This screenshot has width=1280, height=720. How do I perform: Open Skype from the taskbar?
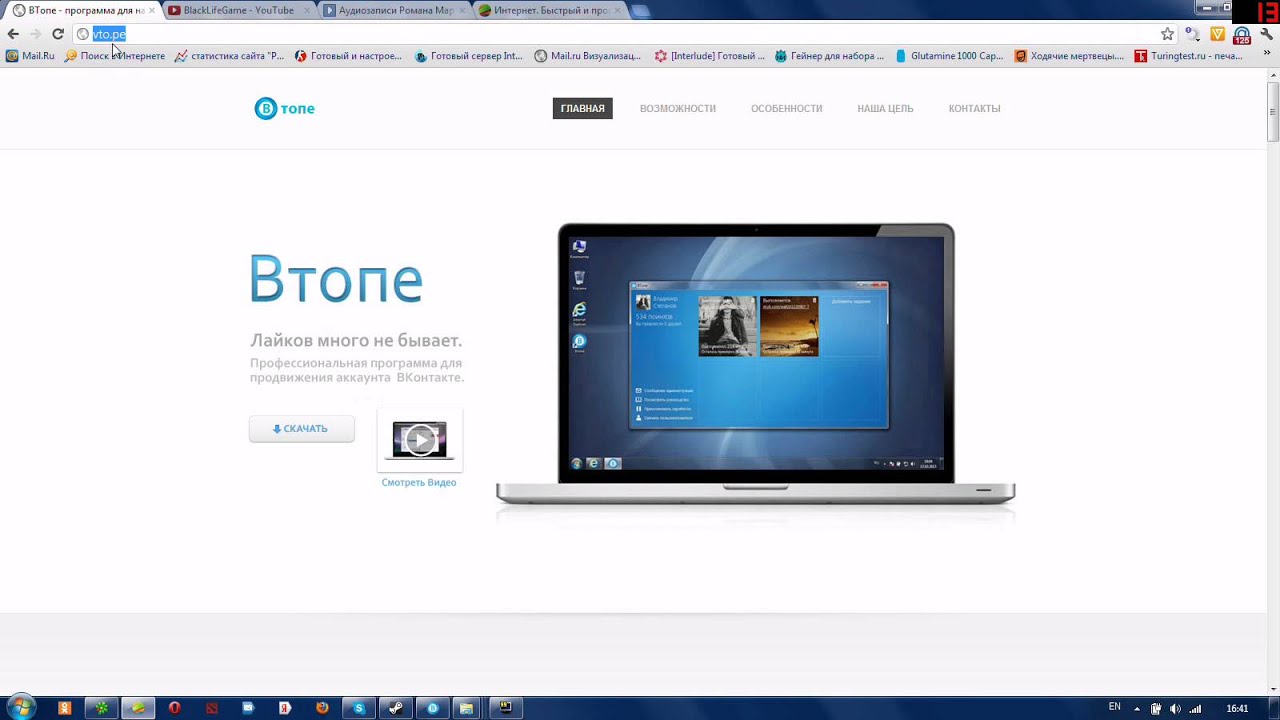[359, 708]
